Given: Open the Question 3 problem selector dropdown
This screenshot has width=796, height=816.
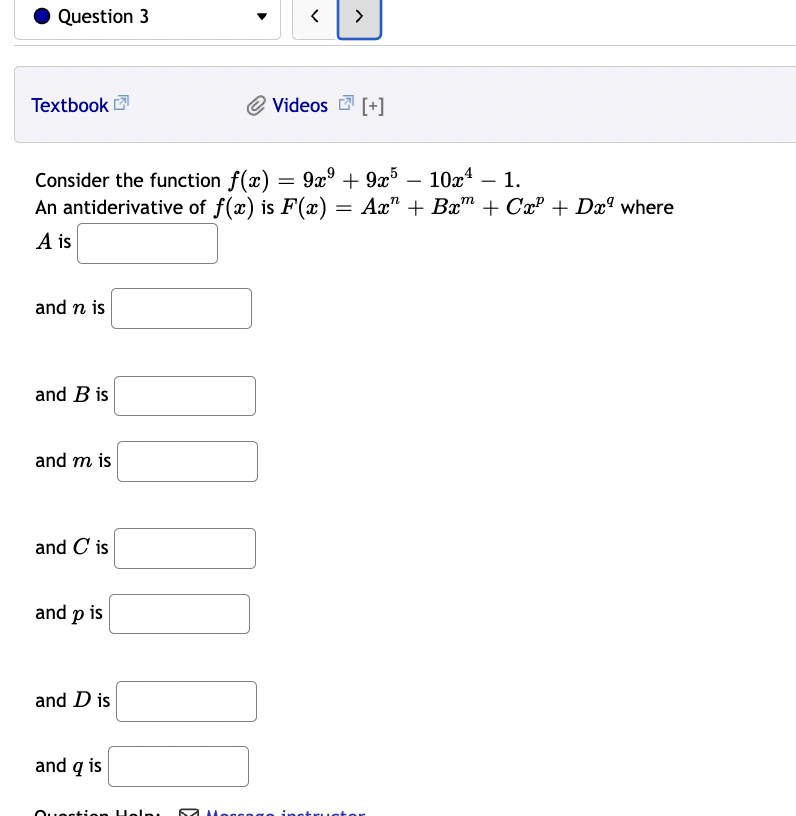Looking at the screenshot, I should [x=148, y=16].
